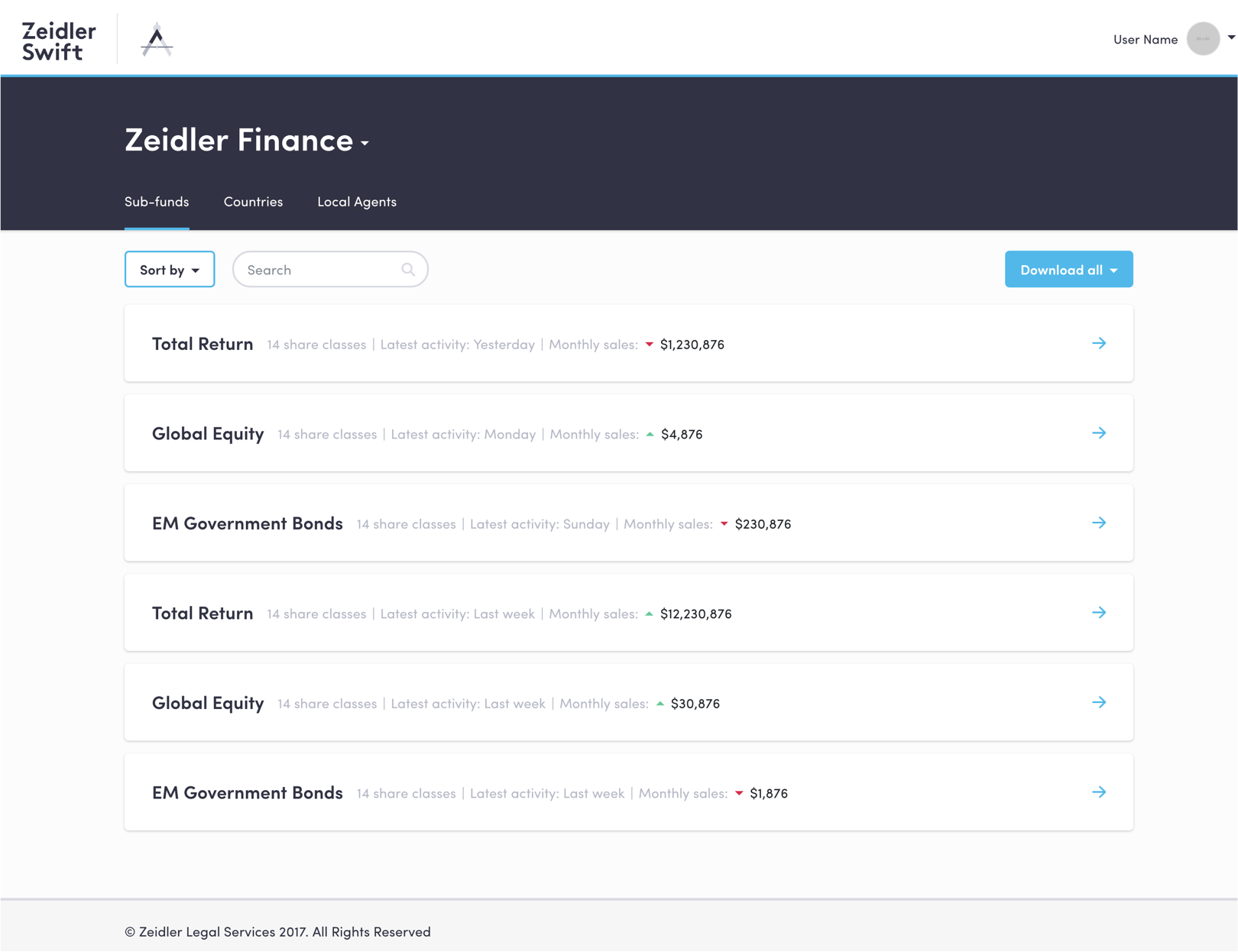Click the user avatar circle
Viewport: 1238px width, 952px height.
pyautogui.click(x=1203, y=39)
